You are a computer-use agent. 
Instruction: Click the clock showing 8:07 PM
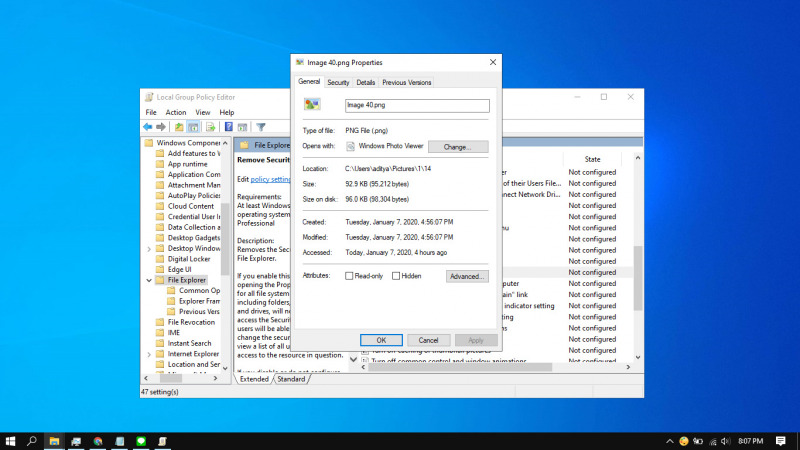[751, 441]
